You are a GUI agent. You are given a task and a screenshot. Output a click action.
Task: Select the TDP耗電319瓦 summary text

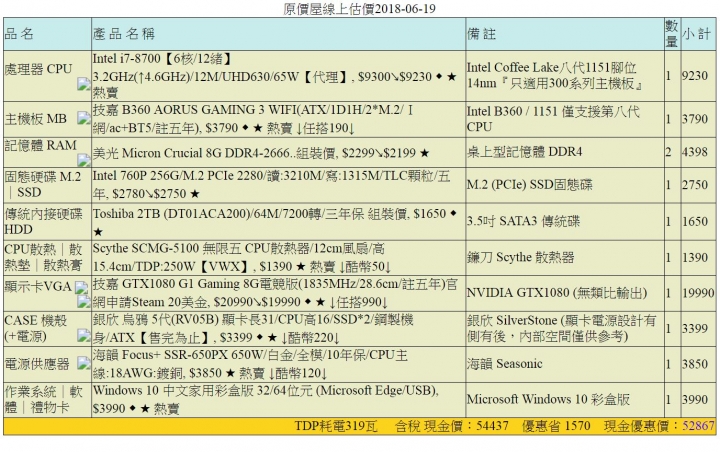coord(336,426)
